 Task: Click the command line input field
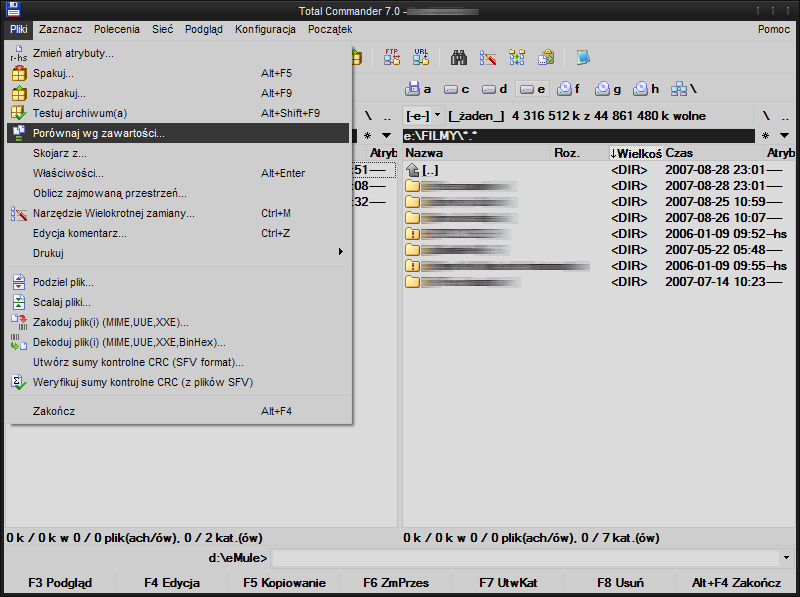click(x=526, y=558)
